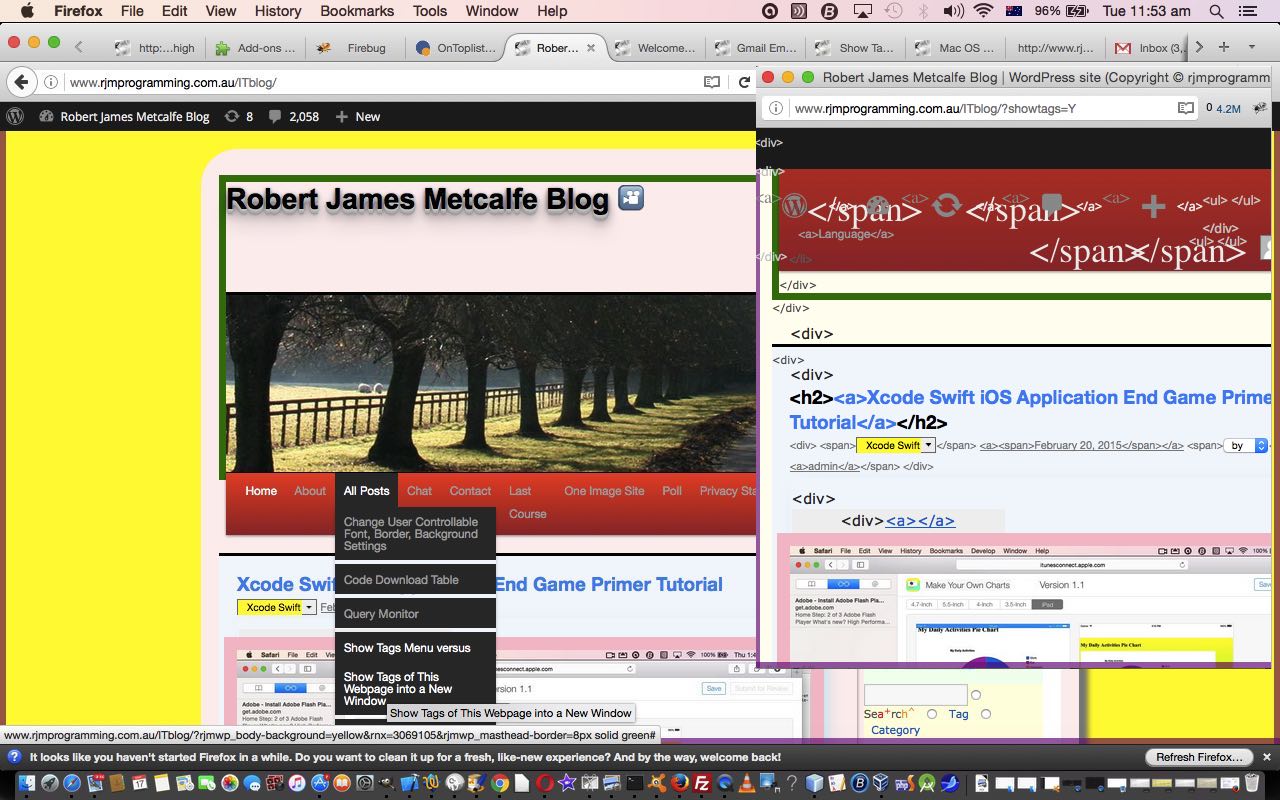The height and width of the screenshot is (800, 1280).
Task: Click the plus New item in admin bar
Action: tap(357, 116)
